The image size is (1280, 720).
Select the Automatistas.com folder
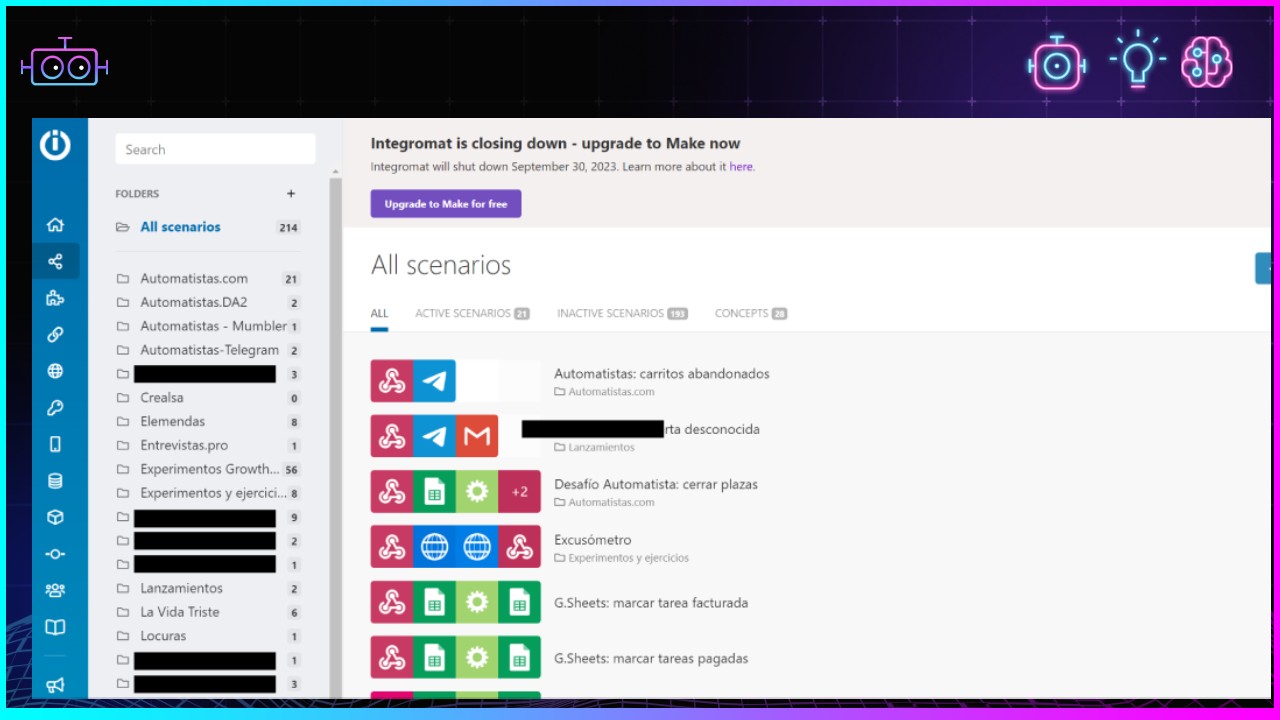(194, 279)
